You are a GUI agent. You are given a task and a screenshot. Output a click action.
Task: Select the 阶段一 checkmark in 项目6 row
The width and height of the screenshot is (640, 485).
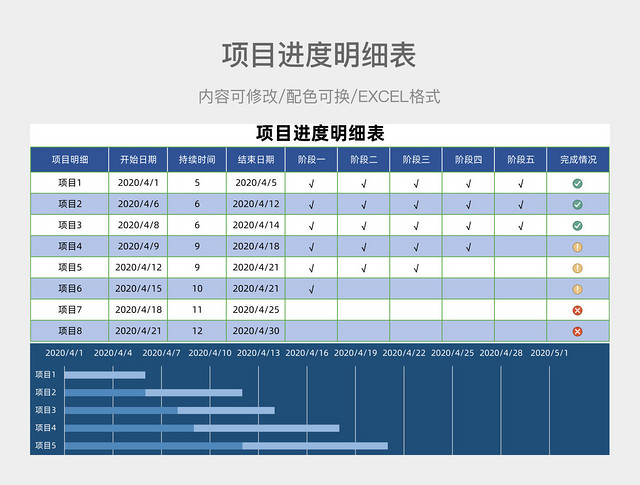[311, 290]
